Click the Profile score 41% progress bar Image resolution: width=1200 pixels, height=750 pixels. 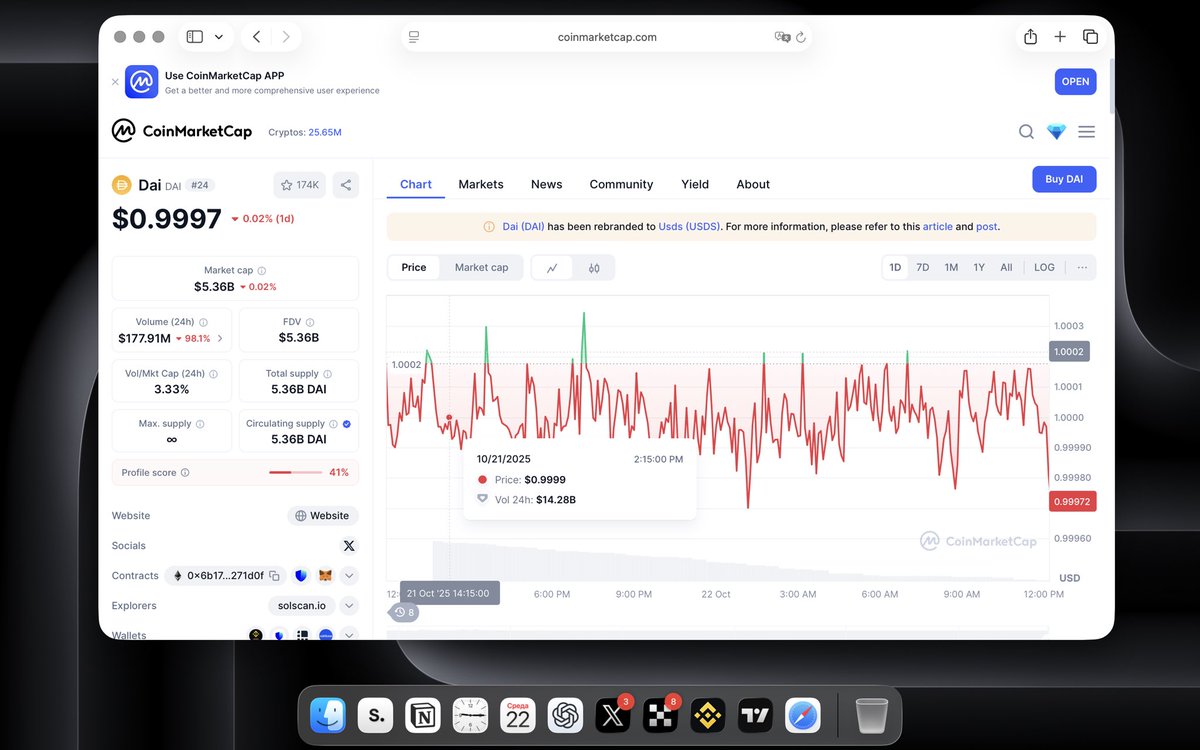(x=294, y=472)
